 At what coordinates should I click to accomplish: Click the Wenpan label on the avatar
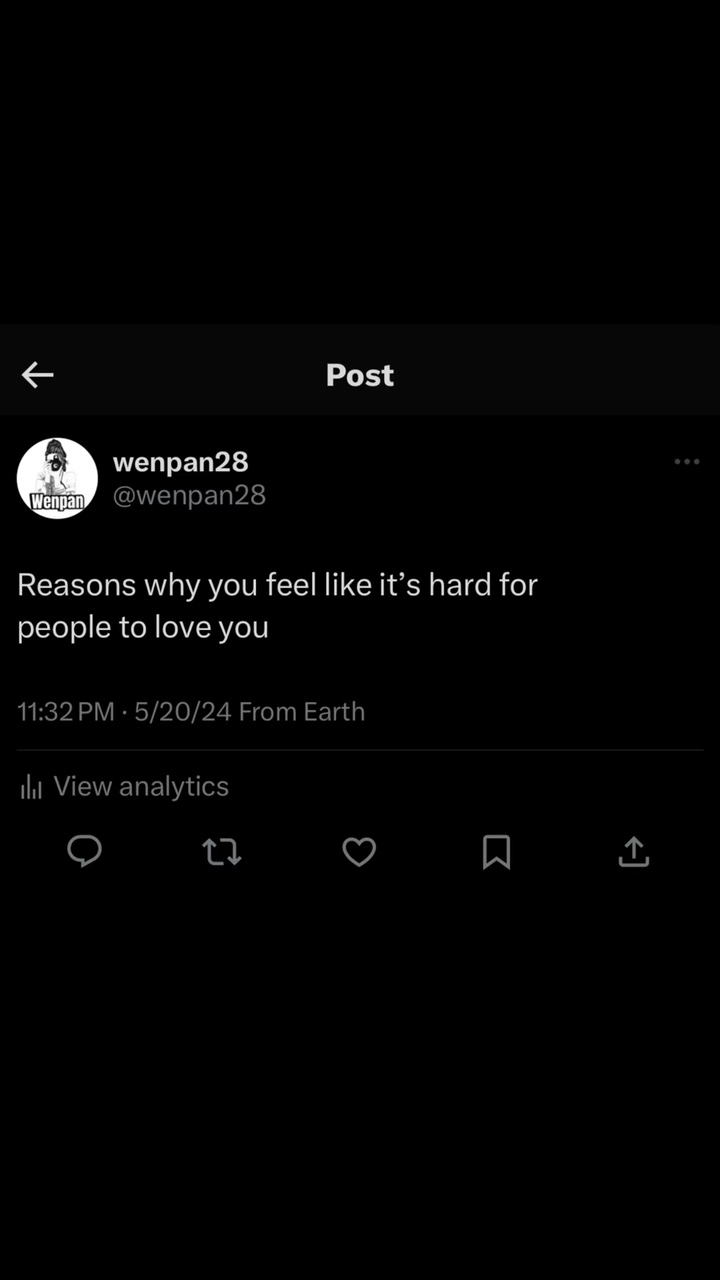pyautogui.click(x=57, y=502)
